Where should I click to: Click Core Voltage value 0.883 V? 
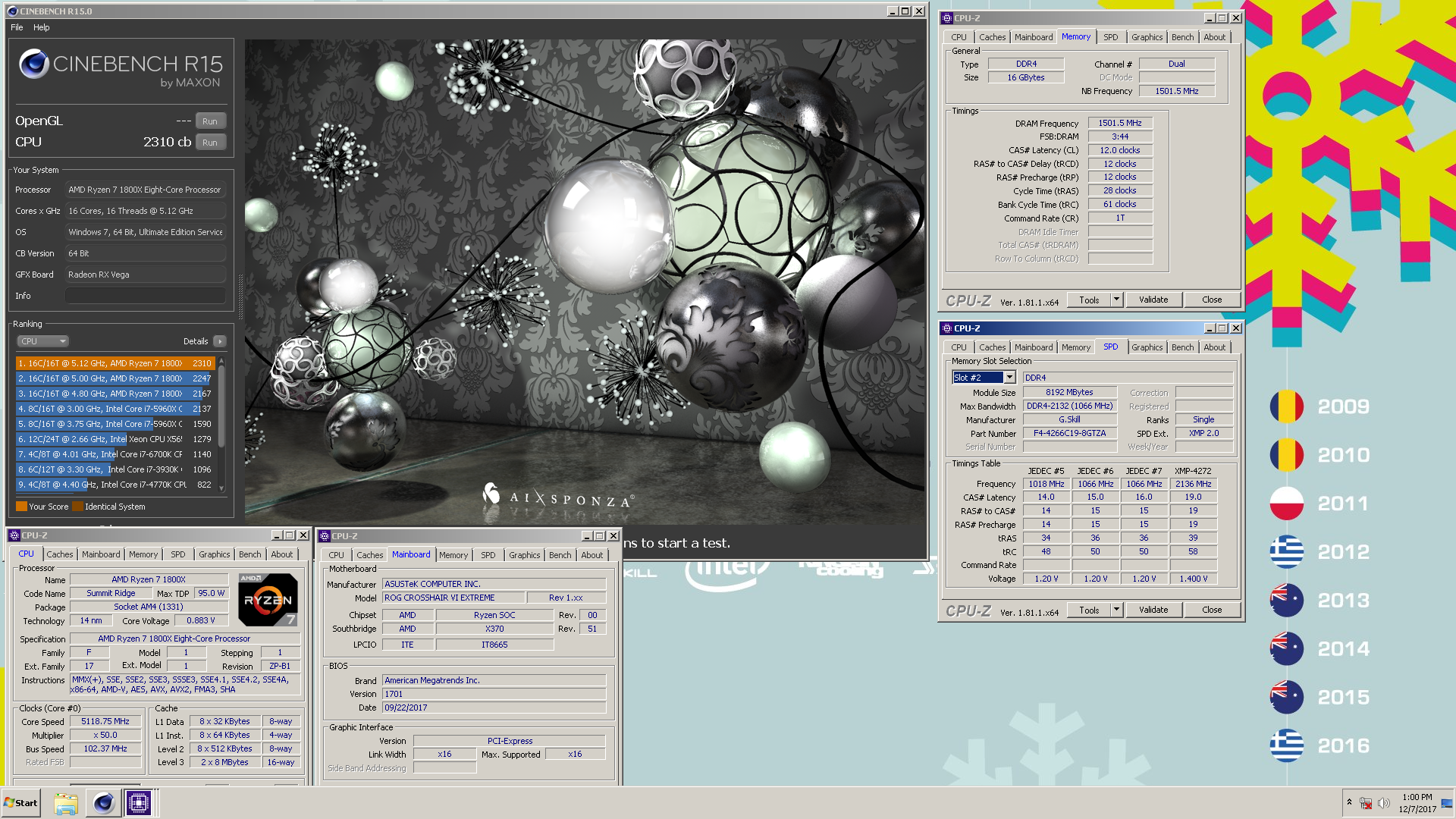(x=201, y=621)
